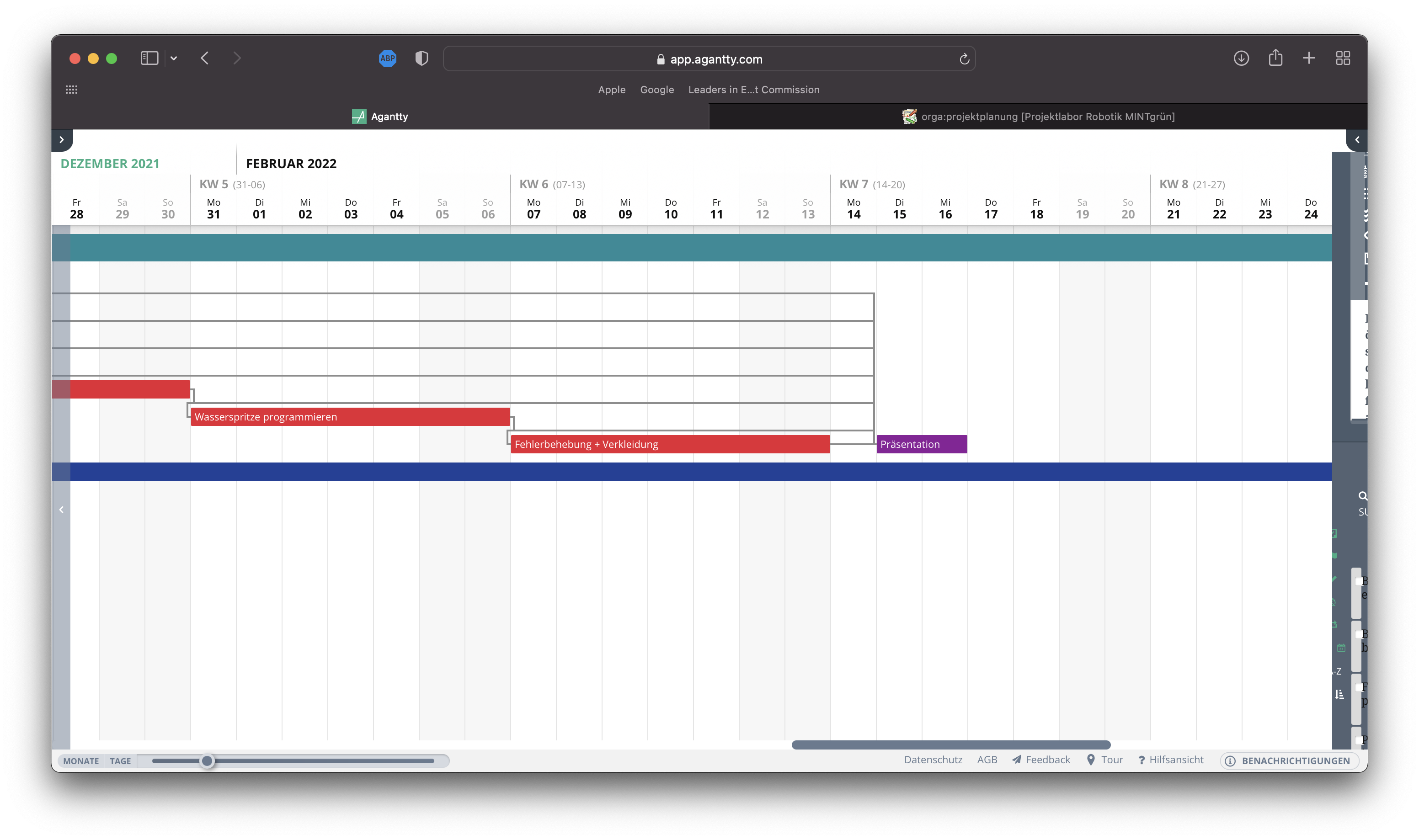Click the Fr 18 day header

pos(1036,209)
